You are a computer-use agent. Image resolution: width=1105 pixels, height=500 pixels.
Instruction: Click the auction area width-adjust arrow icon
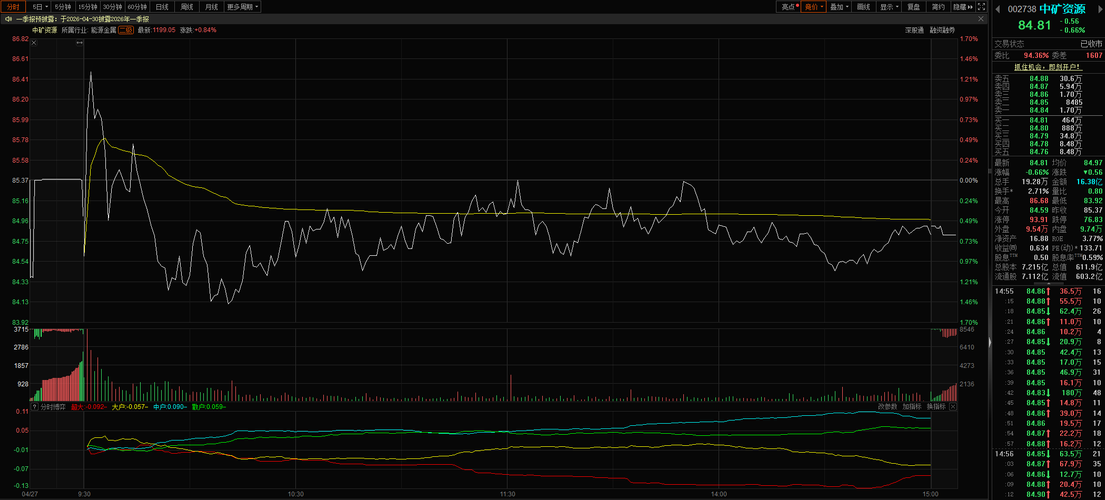[x=80, y=44]
